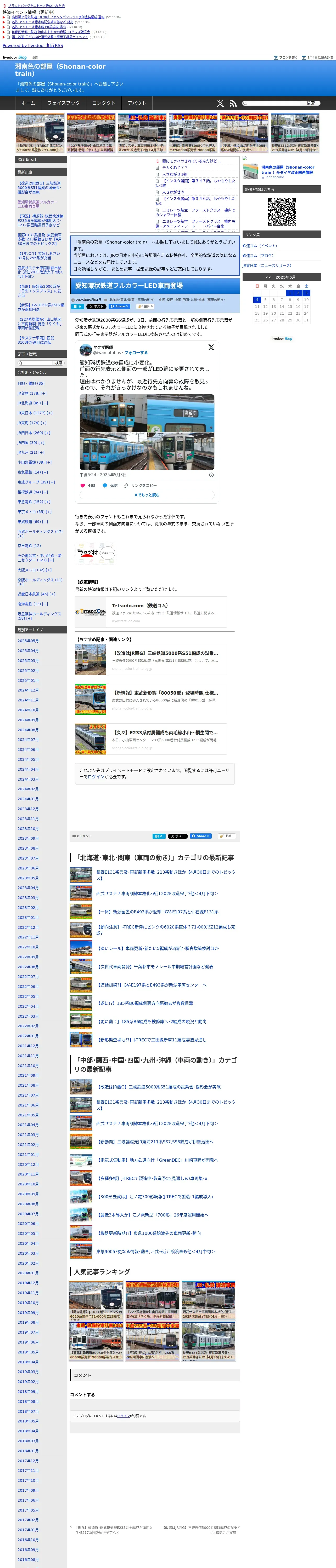Click Xでもっと読む on the tweet
The image size is (336, 1568).
click(147, 495)
